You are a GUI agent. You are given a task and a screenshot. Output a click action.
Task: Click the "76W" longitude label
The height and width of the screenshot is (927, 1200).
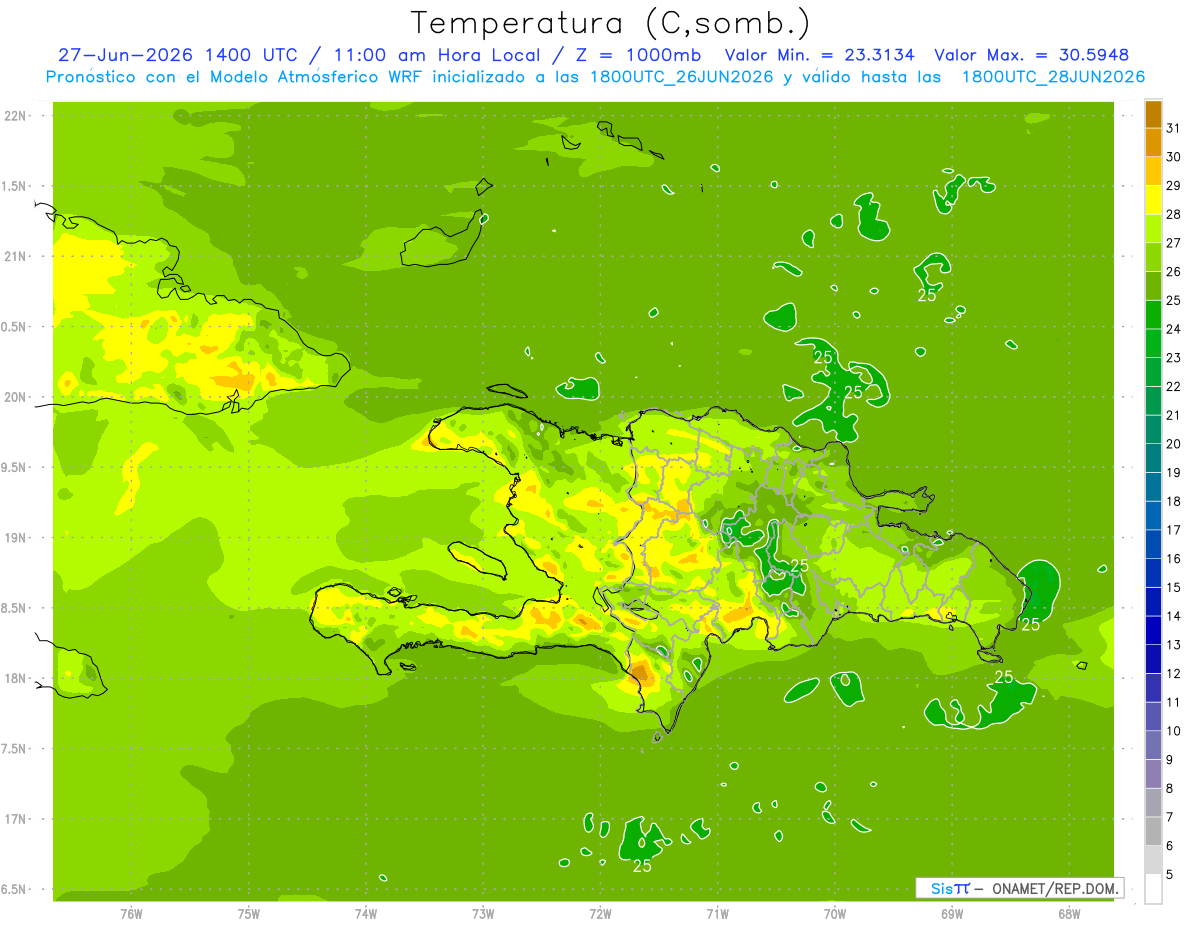[x=131, y=914]
